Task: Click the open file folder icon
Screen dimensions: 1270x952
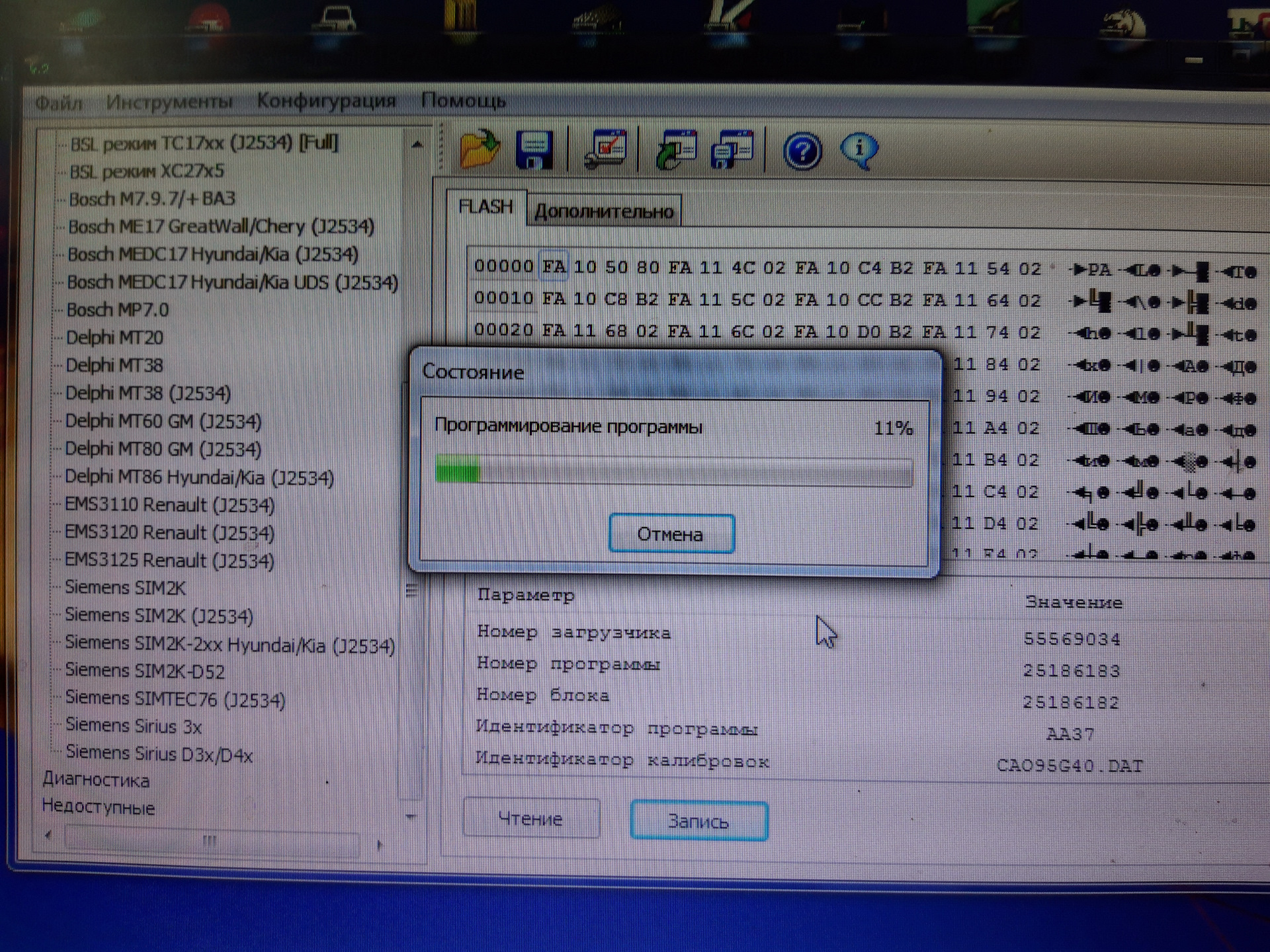Action: pos(480,149)
